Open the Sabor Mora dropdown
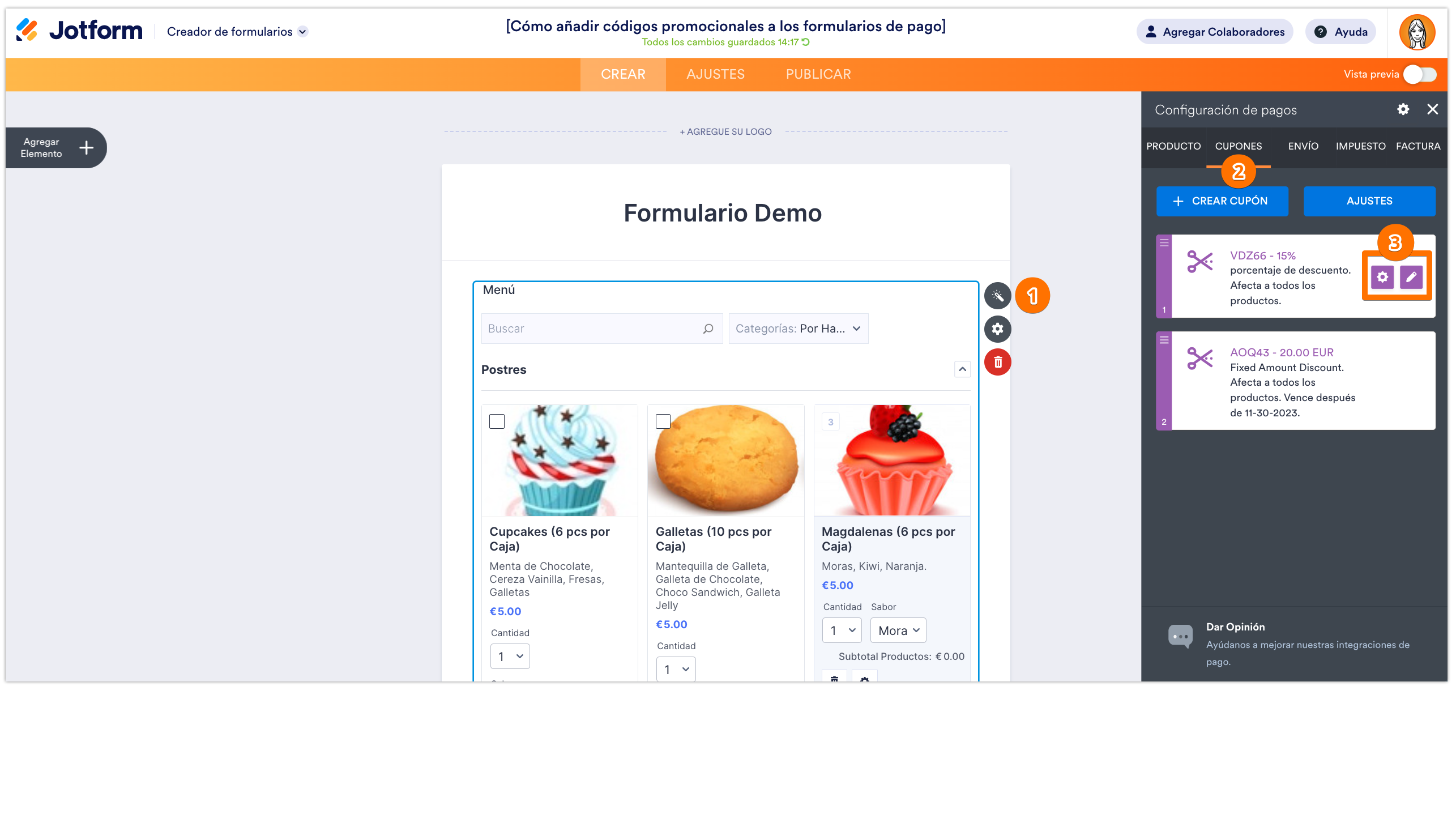This screenshot has height=814, width=1456. coord(898,630)
